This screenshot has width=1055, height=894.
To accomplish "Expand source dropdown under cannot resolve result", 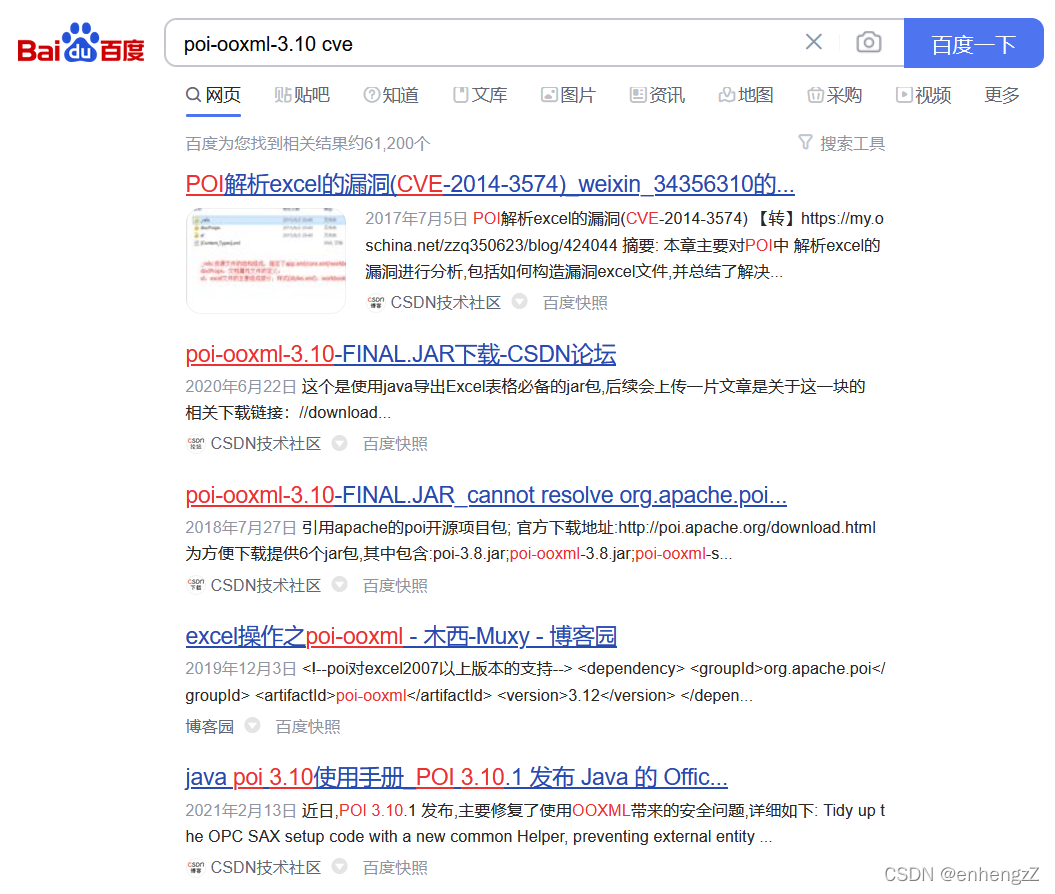I will click(x=340, y=584).
